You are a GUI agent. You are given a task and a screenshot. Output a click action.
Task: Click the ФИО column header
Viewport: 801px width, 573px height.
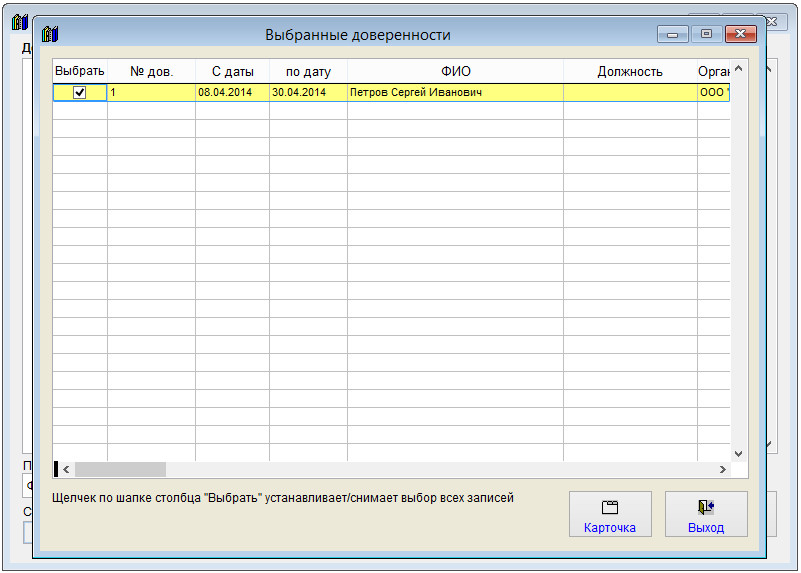[x=455, y=71]
